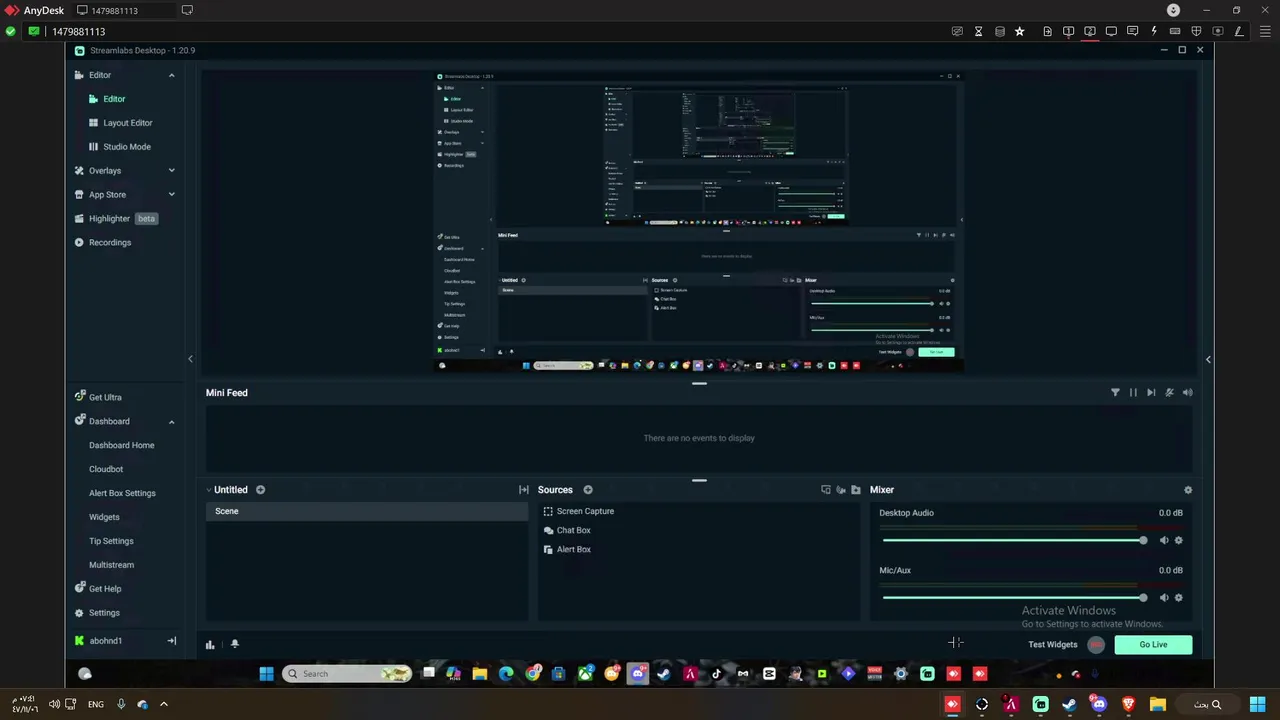Screen dimensions: 1280x720
Task: Toggle the record button beside Go Live
Action: pos(1096,645)
